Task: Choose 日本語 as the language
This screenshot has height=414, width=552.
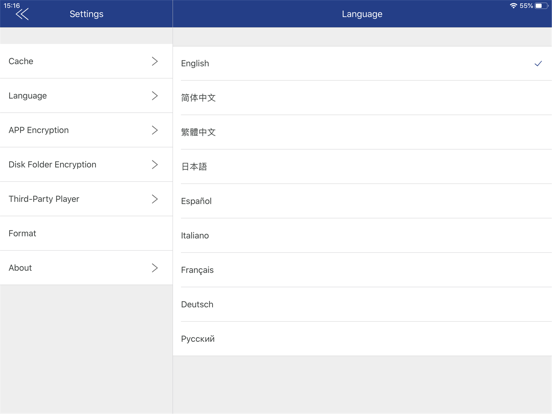Action: coord(362,167)
